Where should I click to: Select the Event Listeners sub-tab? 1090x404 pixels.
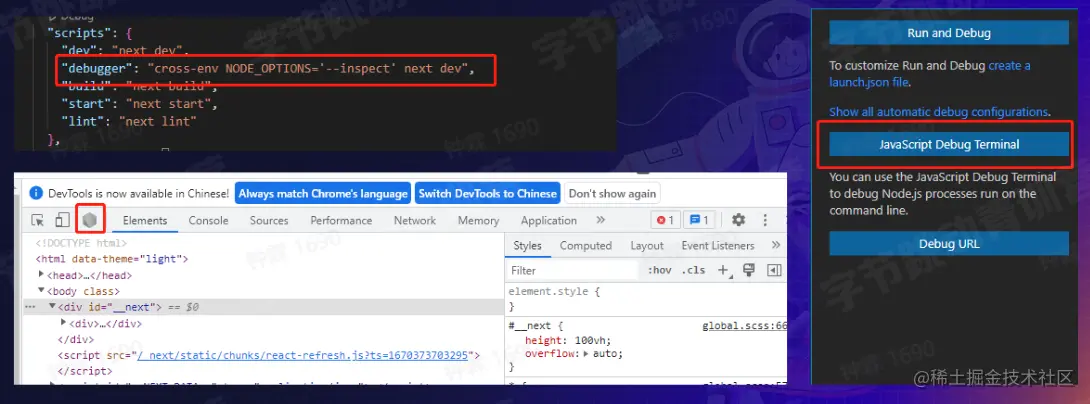coord(718,245)
